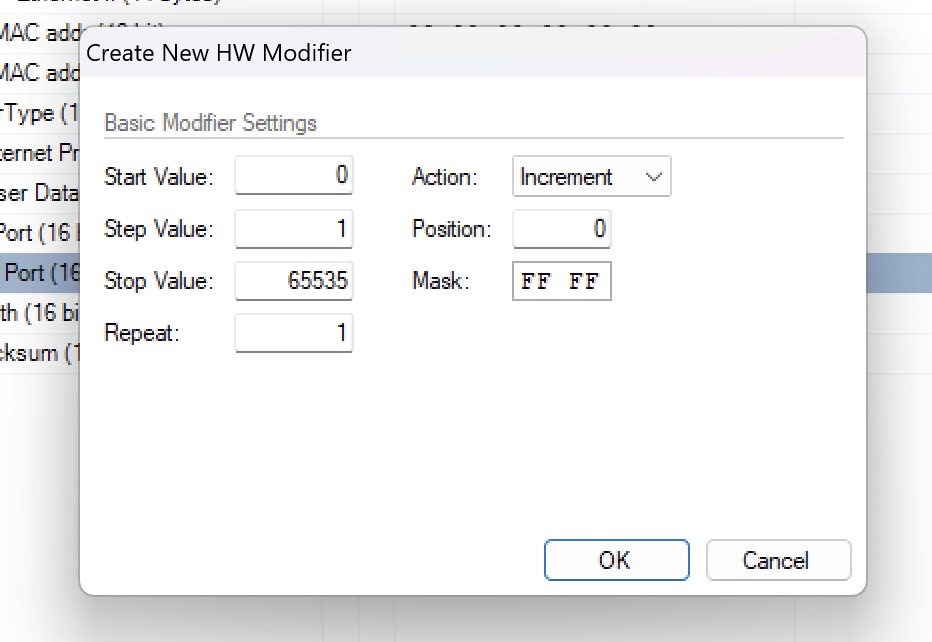Click the second FF byte in Mask
This screenshot has width=932, height=642.
click(x=584, y=282)
